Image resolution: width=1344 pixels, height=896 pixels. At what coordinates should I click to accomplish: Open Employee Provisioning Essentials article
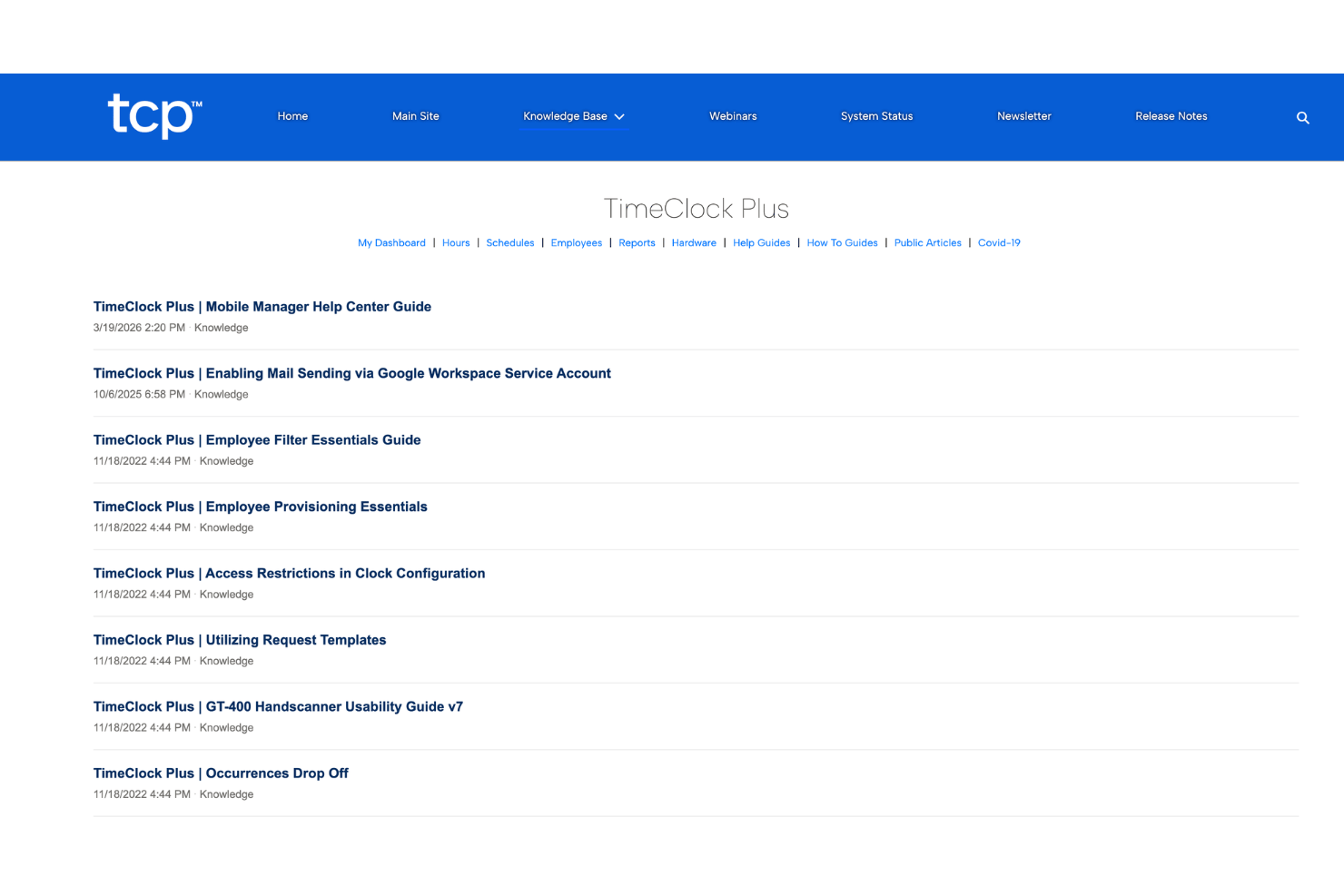pyautogui.click(x=261, y=507)
